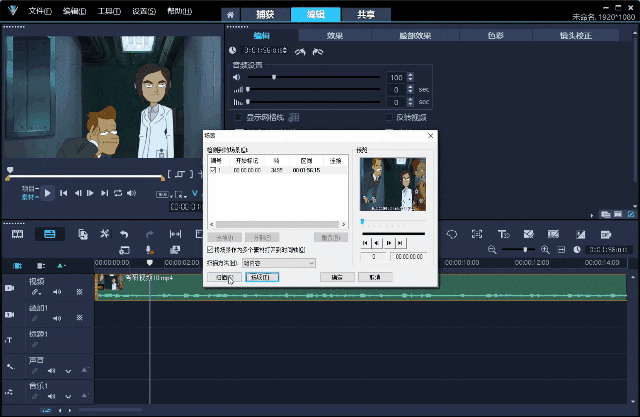Open the track manager stacked icon
The image size is (640, 417).
tap(175, 250)
